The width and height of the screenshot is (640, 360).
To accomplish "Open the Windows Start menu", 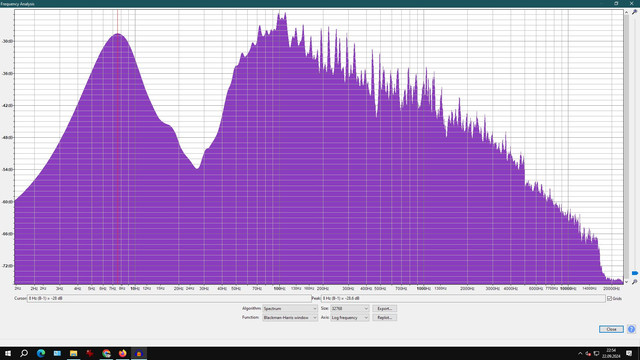I will [8, 353].
